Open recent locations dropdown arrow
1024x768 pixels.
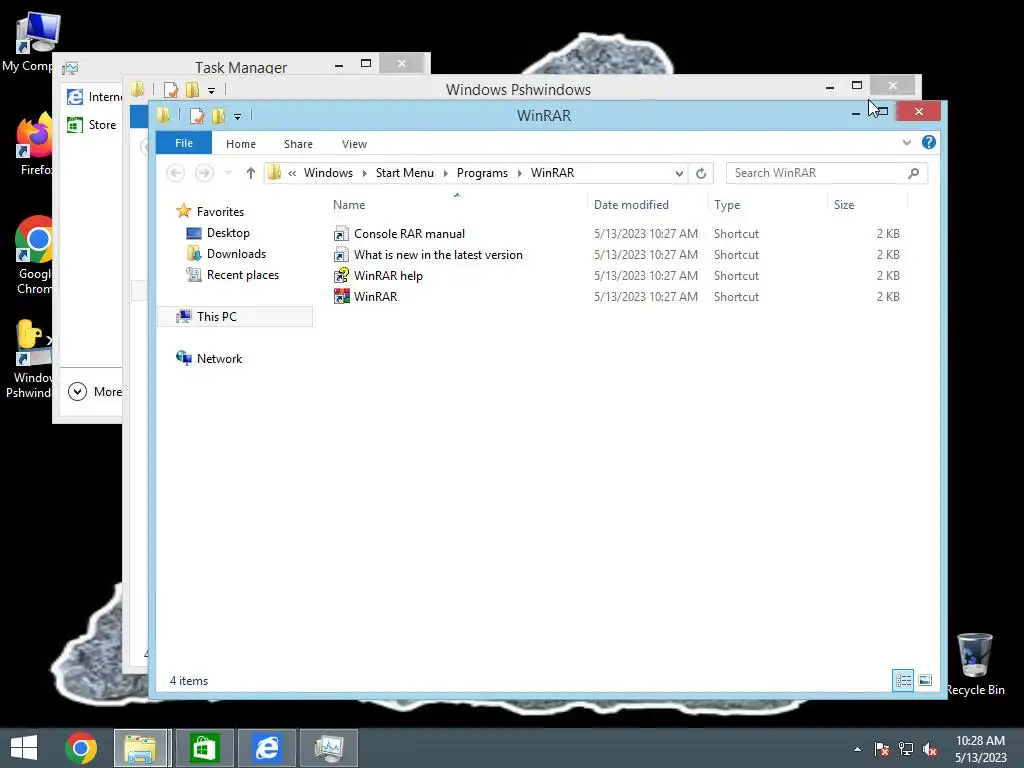(x=228, y=172)
